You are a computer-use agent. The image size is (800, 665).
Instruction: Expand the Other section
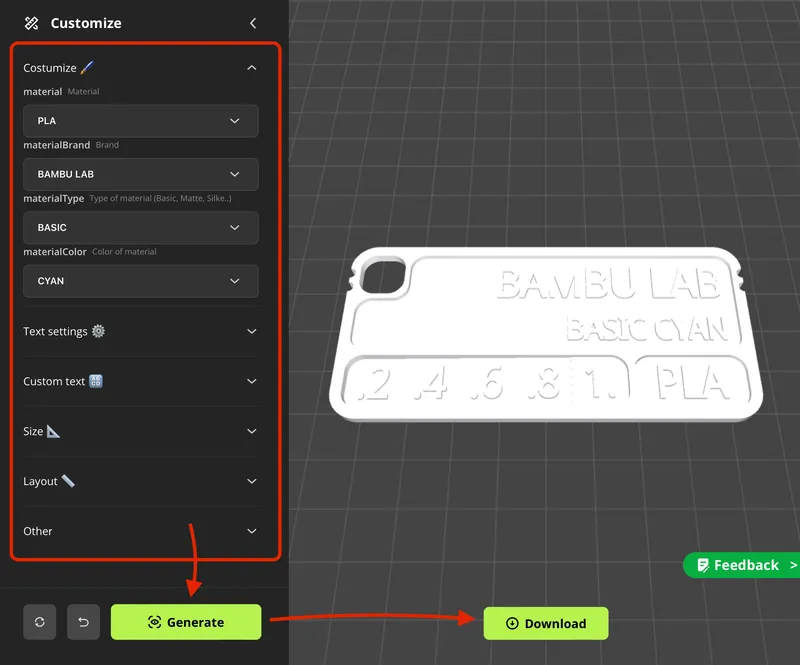pos(140,531)
